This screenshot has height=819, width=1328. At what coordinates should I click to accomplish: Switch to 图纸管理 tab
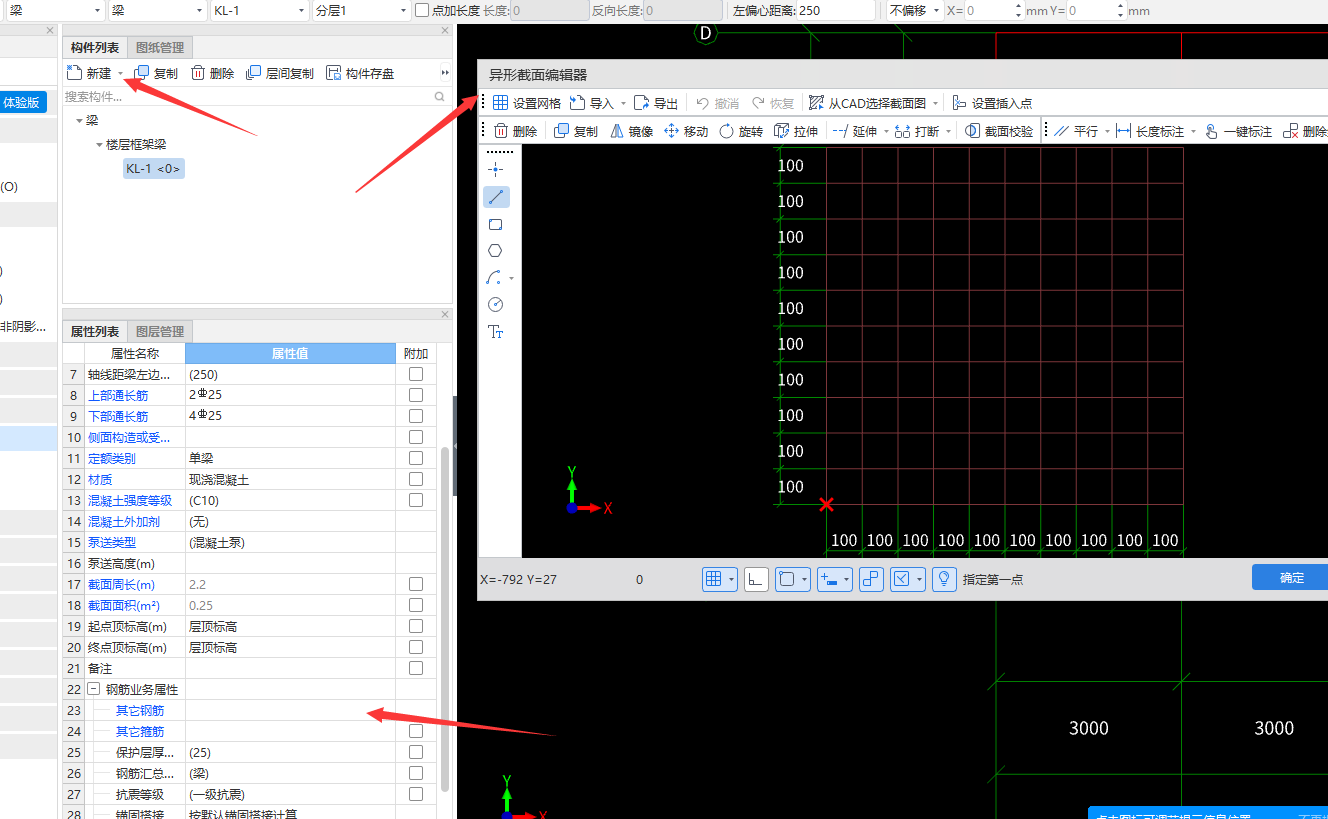[160, 47]
